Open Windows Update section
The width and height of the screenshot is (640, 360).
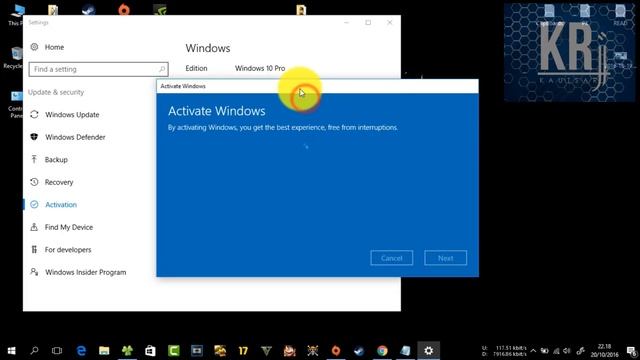pyautogui.click(x=65, y=115)
